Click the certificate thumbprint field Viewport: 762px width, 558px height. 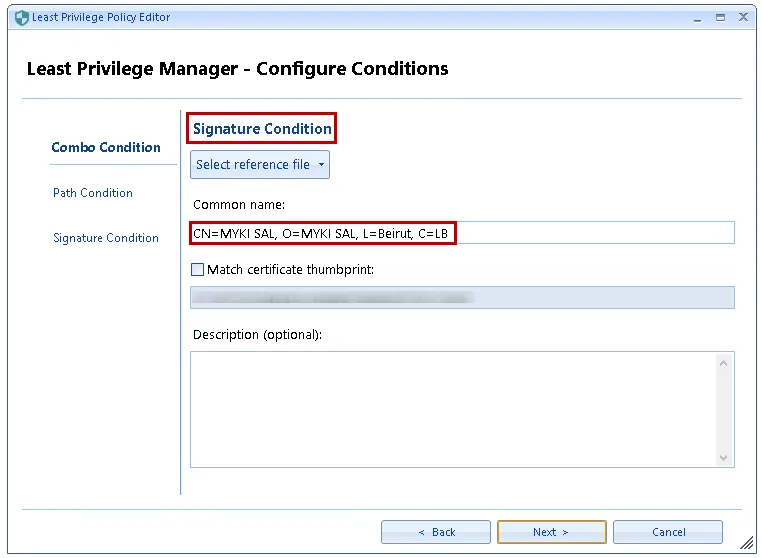pos(462,297)
